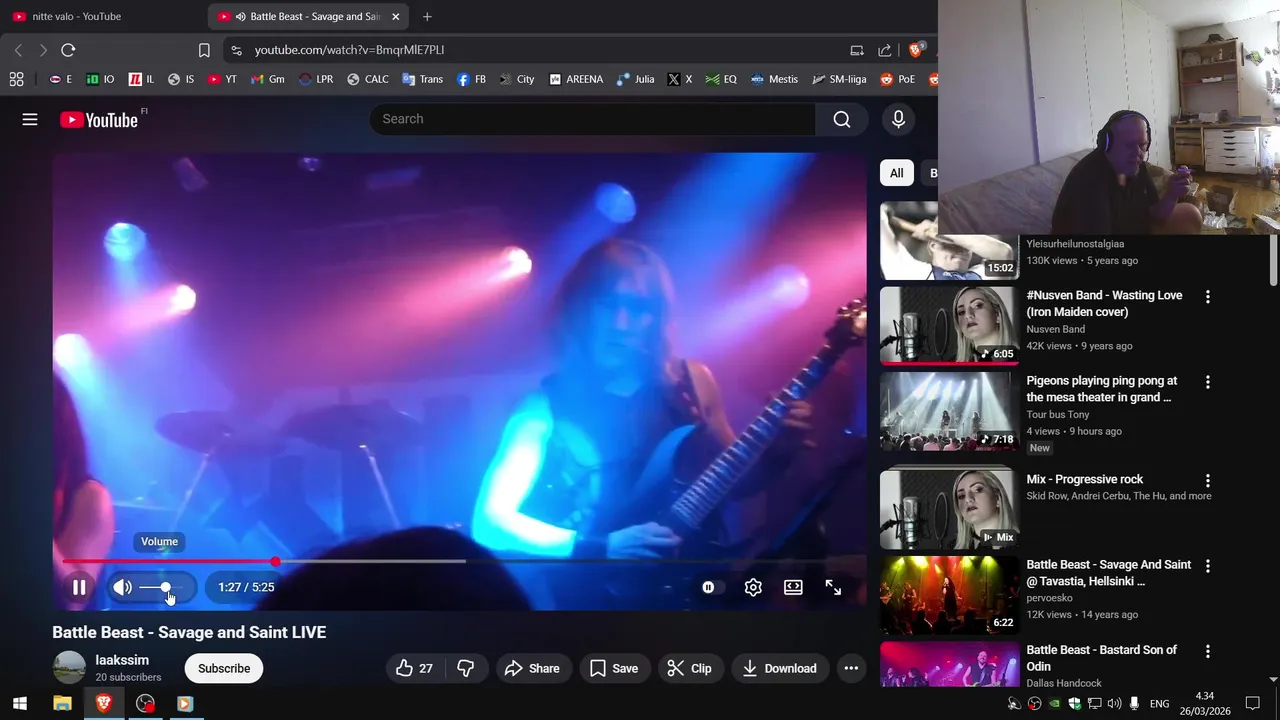Open the ENG language indicator
The width and height of the screenshot is (1280, 720).
[1159, 704]
